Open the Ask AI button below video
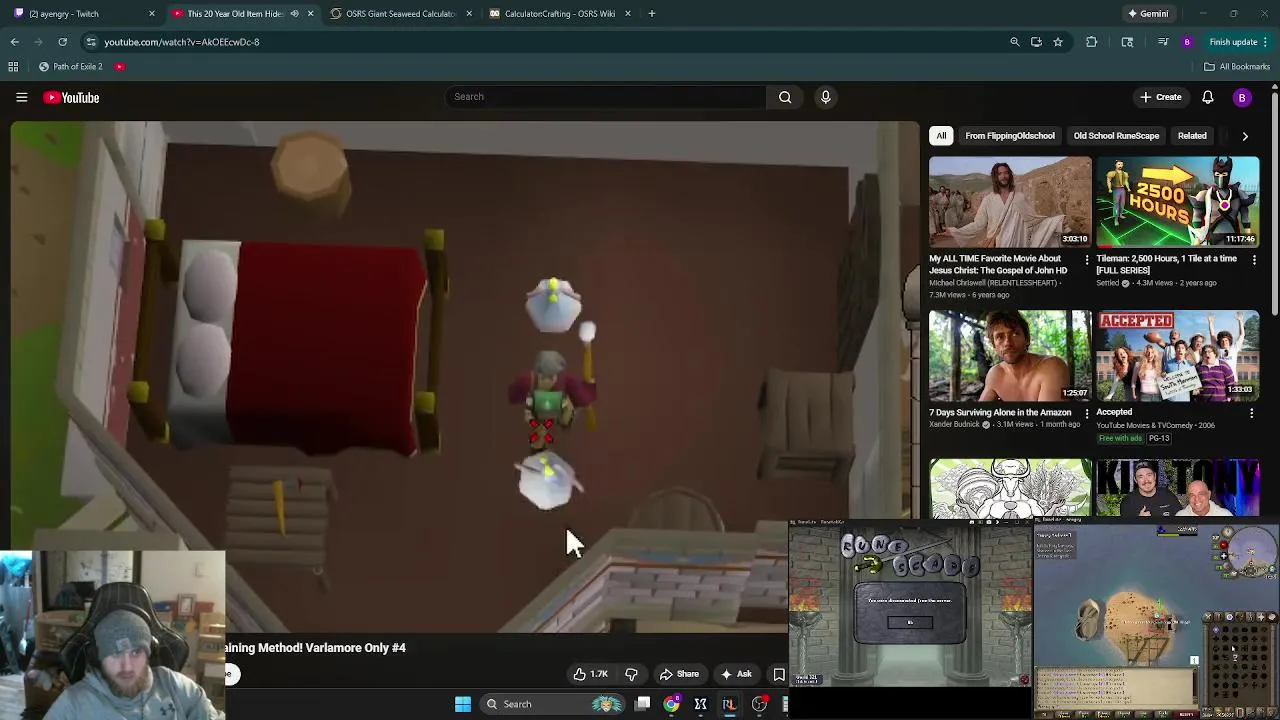Image resolution: width=1280 pixels, height=720 pixels. click(735, 674)
